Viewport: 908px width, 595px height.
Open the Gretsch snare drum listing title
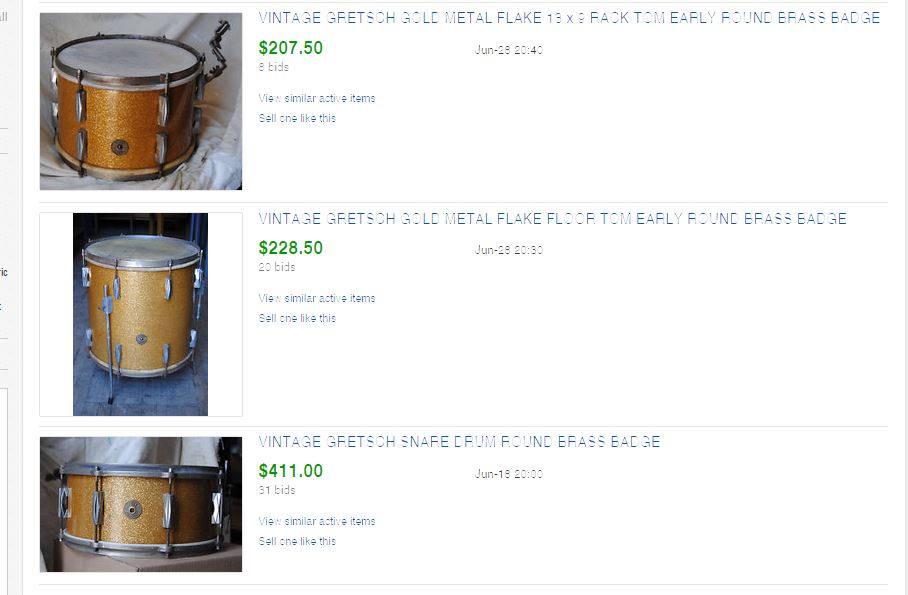pyautogui.click(x=459, y=442)
